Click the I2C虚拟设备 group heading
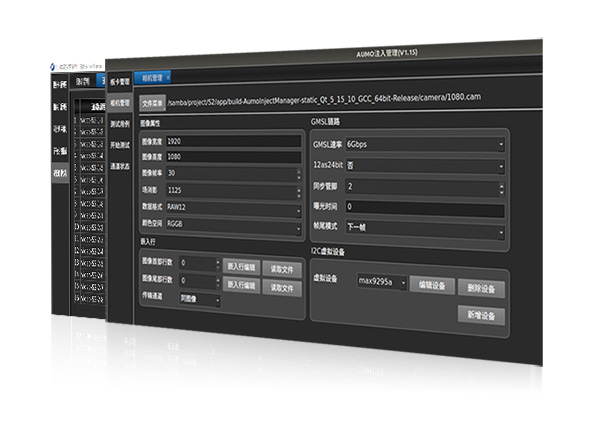Screen dimensions: 600x433 pos(328,251)
